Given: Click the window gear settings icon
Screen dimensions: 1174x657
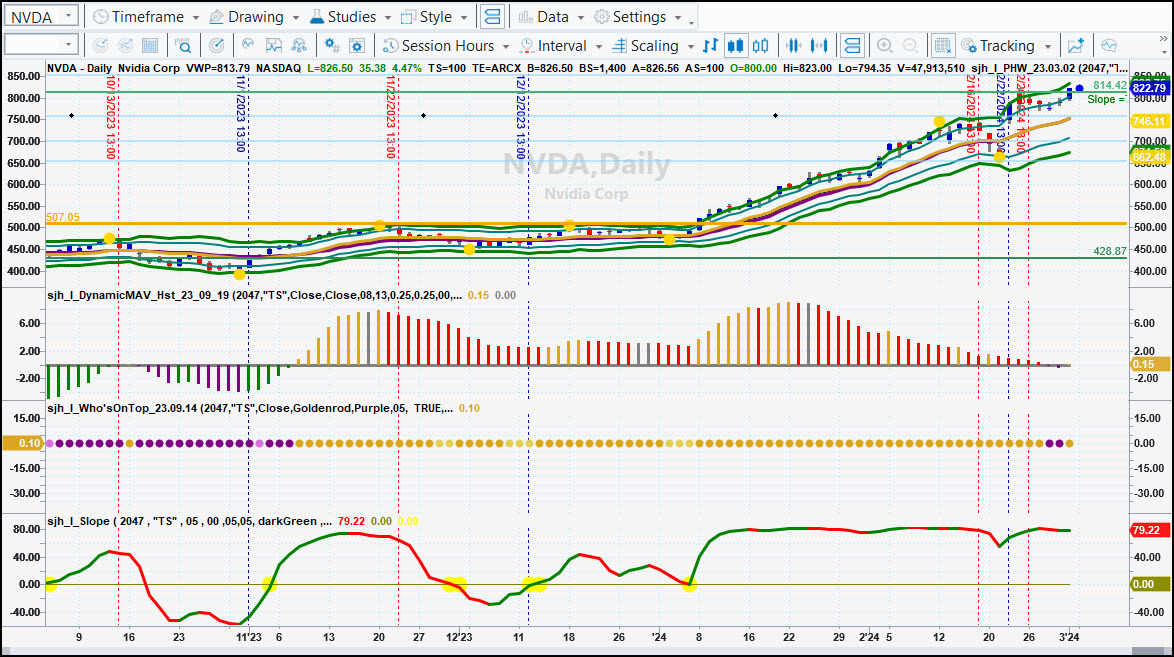Looking at the screenshot, I should tap(357, 46).
